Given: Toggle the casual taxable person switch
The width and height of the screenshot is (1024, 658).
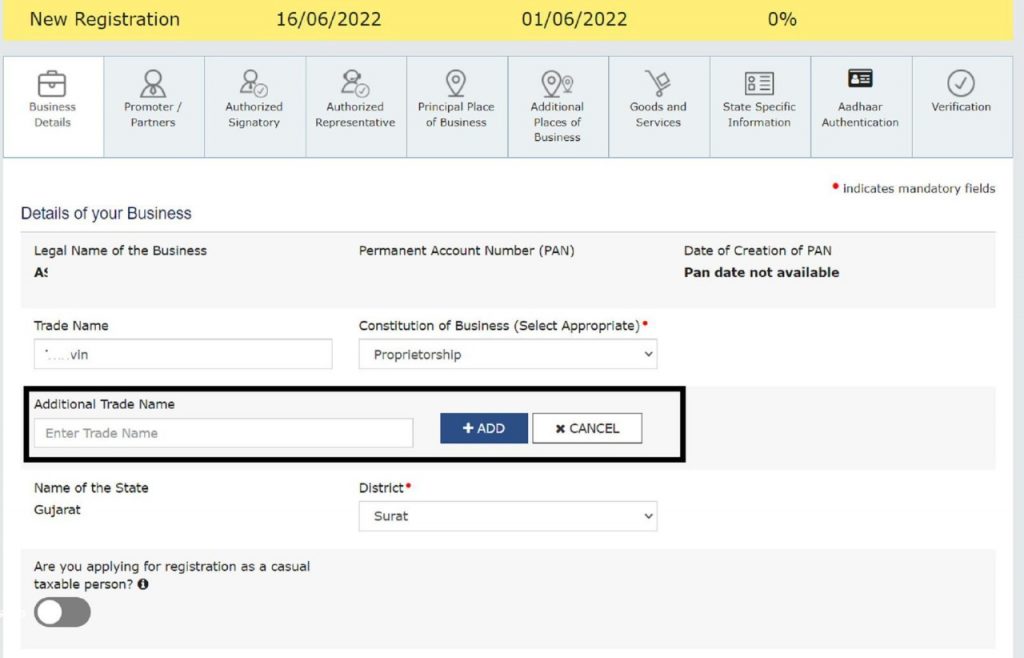Looking at the screenshot, I should tap(62, 612).
